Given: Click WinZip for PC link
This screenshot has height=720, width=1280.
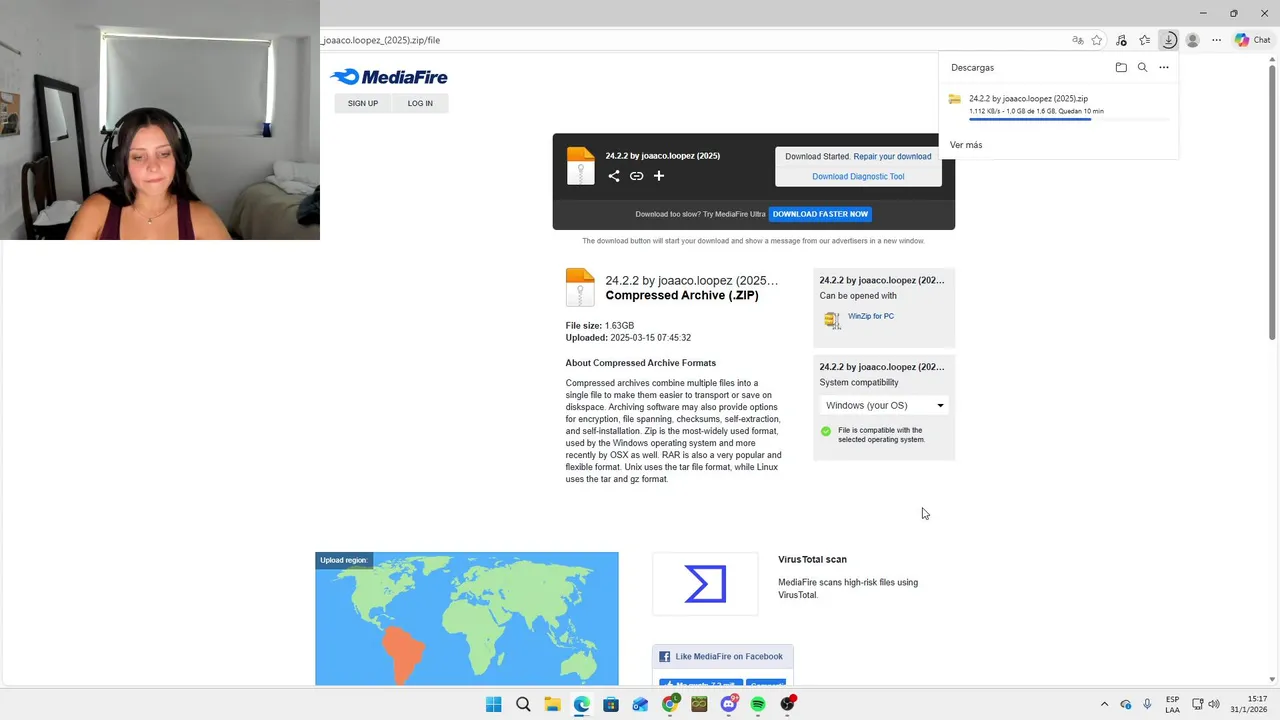Looking at the screenshot, I should click(871, 316).
